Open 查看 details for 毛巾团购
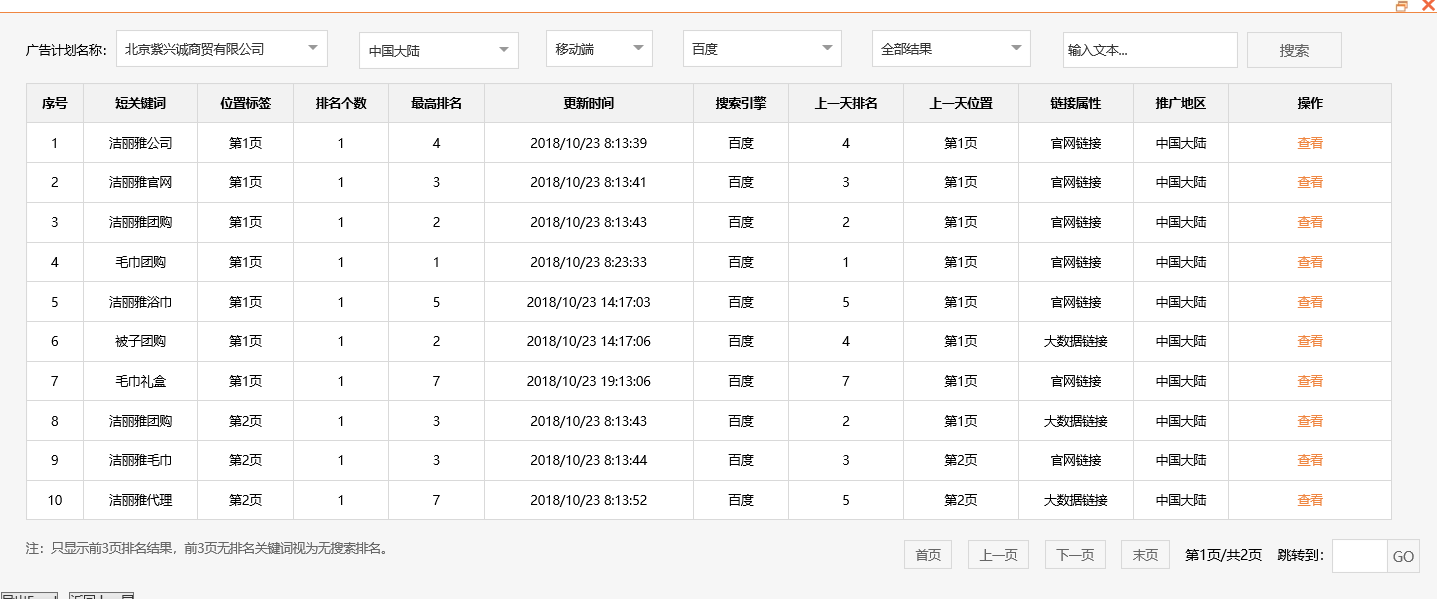 (1309, 262)
